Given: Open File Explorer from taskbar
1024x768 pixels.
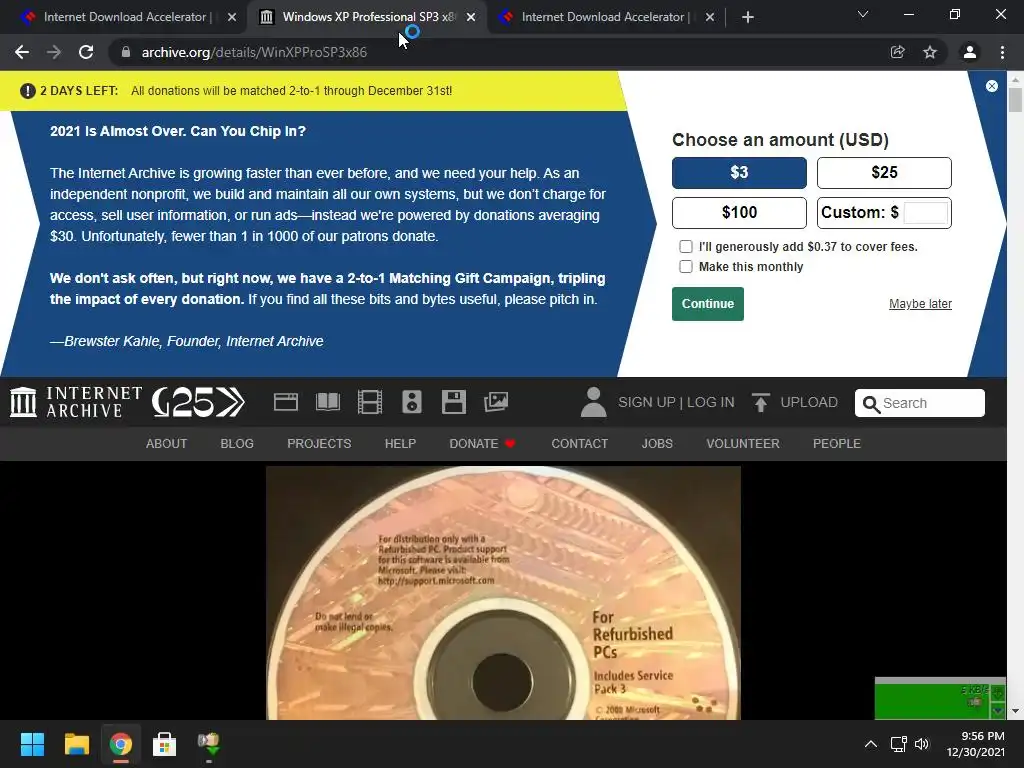Looking at the screenshot, I should point(76,744).
